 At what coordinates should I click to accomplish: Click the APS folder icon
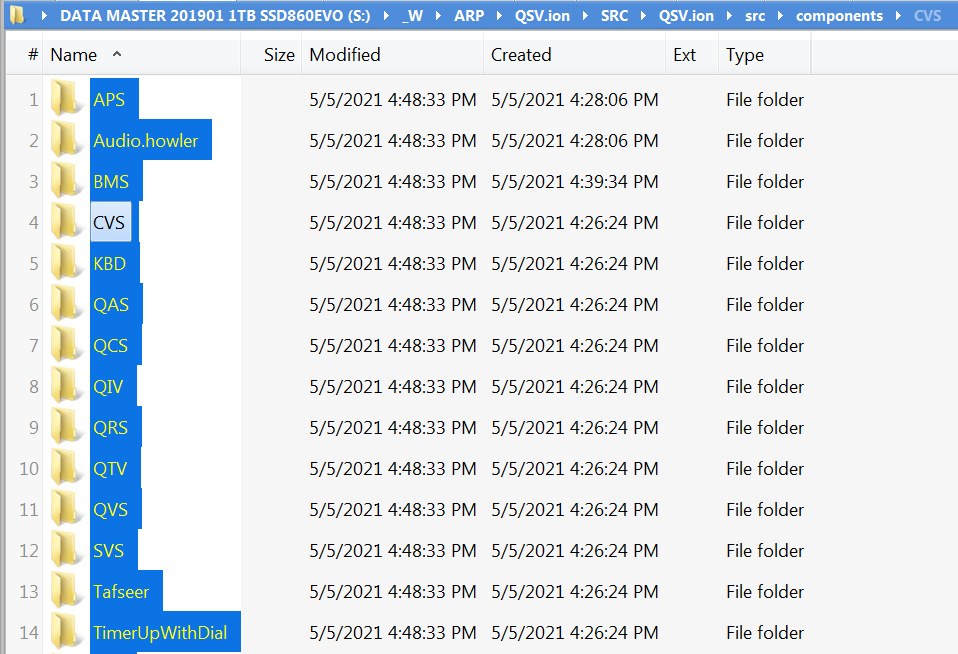pos(66,99)
